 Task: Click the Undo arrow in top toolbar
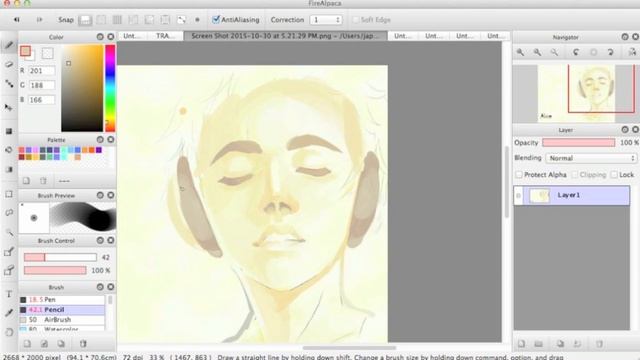[x=17, y=20]
